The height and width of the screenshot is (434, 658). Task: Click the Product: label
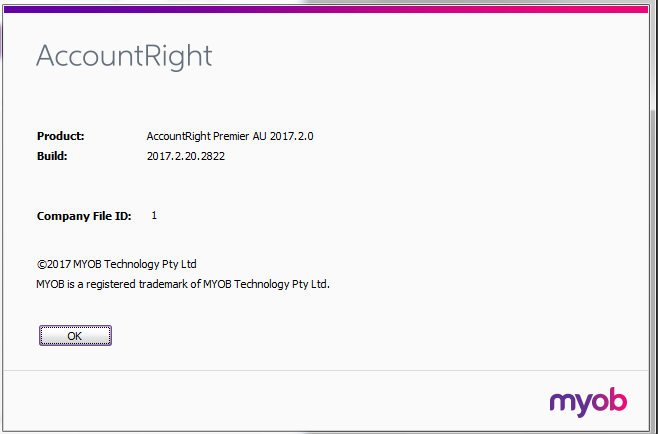61,136
